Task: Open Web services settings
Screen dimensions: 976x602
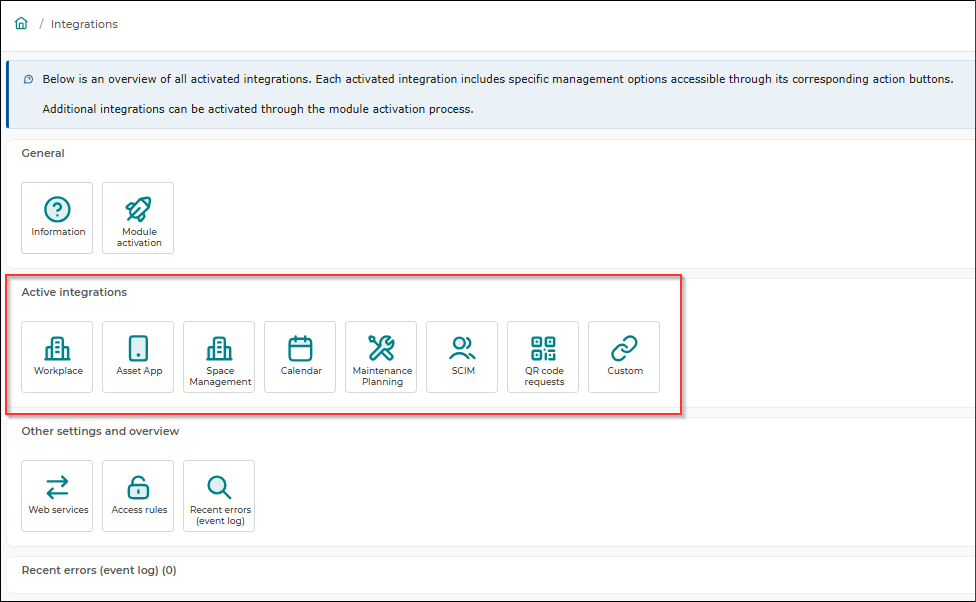Action: pos(57,496)
